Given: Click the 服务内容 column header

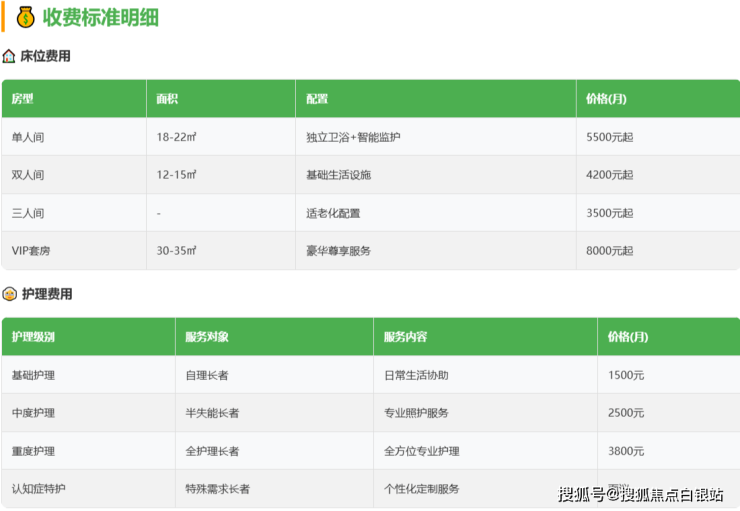Looking at the screenshot, I should pyautogui.click(x=405, y=337).
